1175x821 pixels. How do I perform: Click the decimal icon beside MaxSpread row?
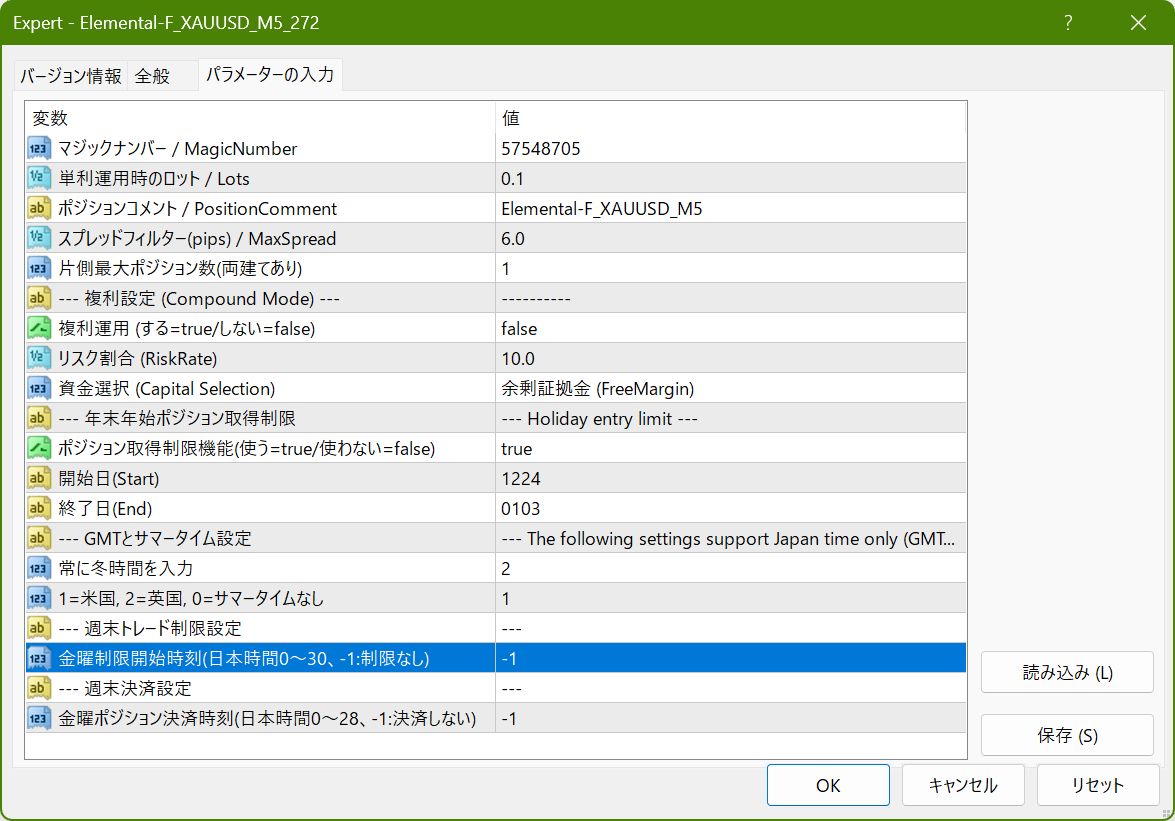tap(40, 239)
